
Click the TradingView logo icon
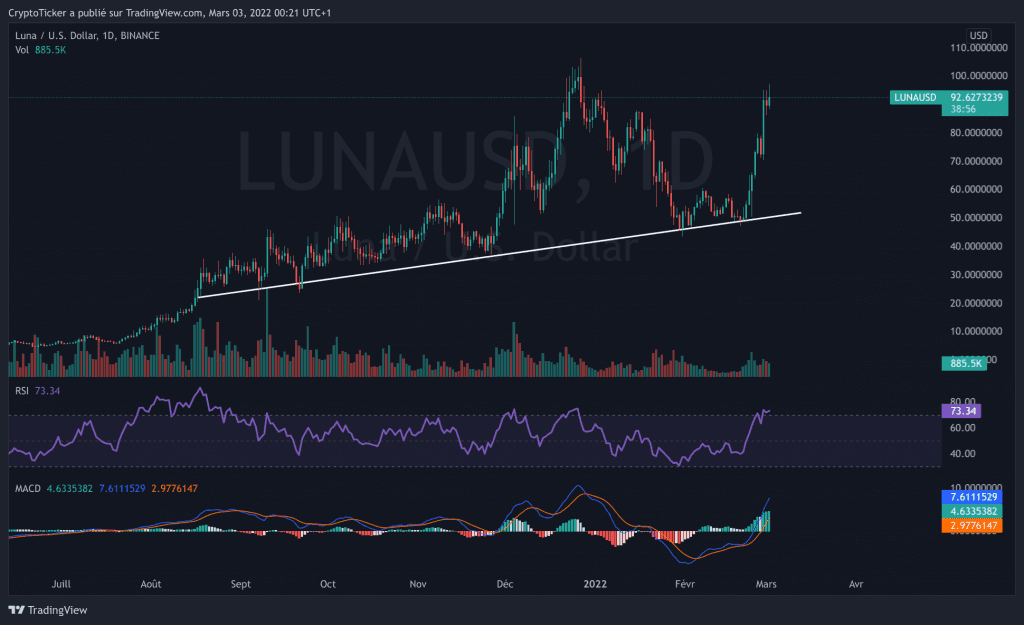(17, 610)
